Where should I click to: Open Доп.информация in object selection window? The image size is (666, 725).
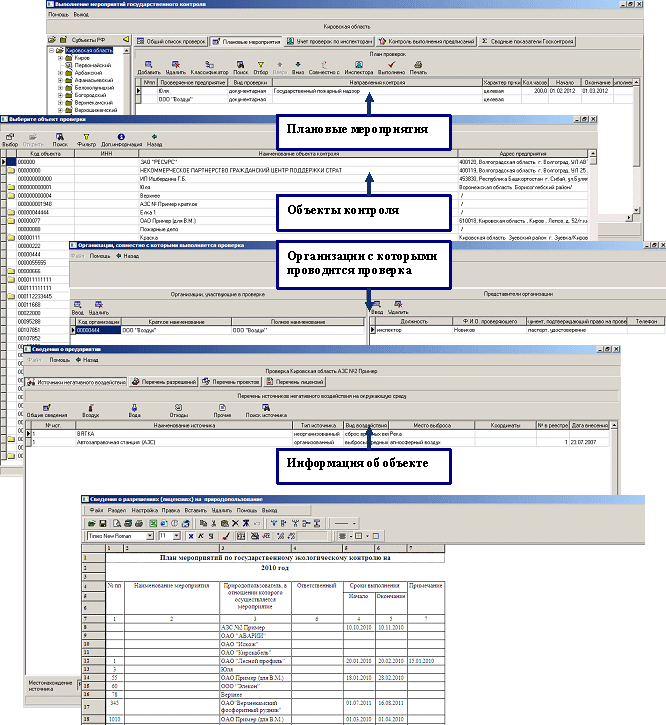coord(120,139)
